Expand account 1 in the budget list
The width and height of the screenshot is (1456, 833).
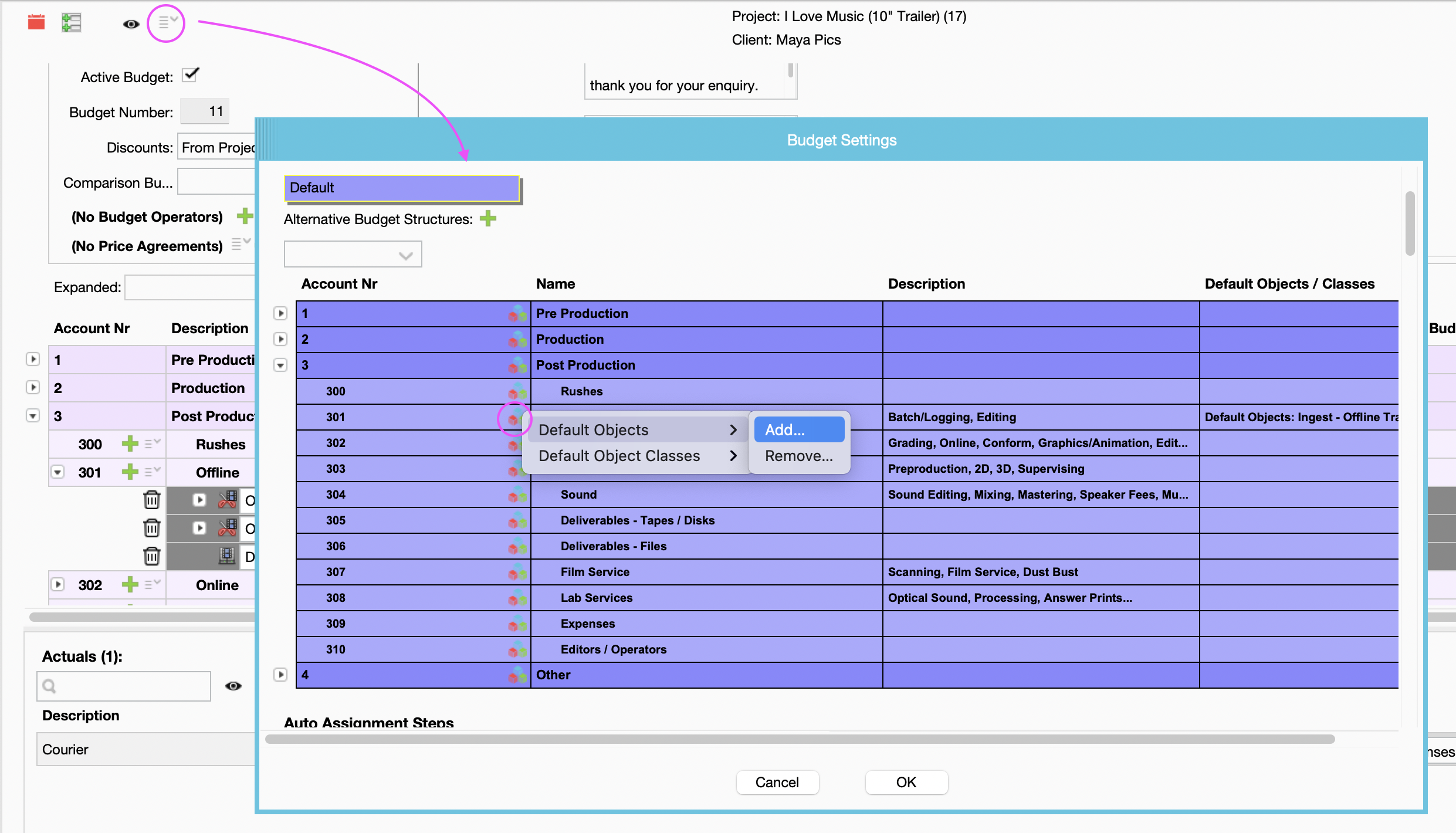tap(33, 359)
